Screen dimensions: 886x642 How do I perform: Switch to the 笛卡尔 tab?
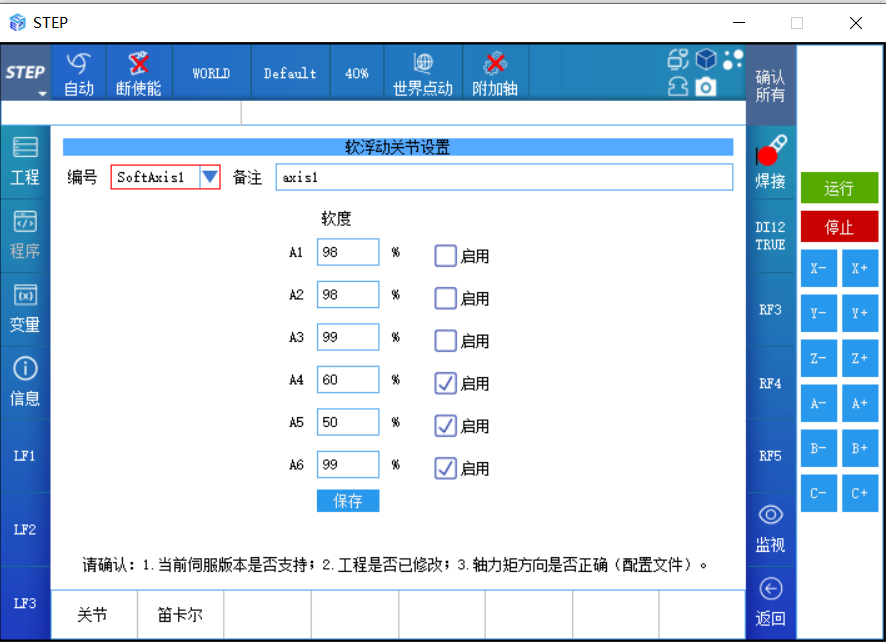pos(180,615)
